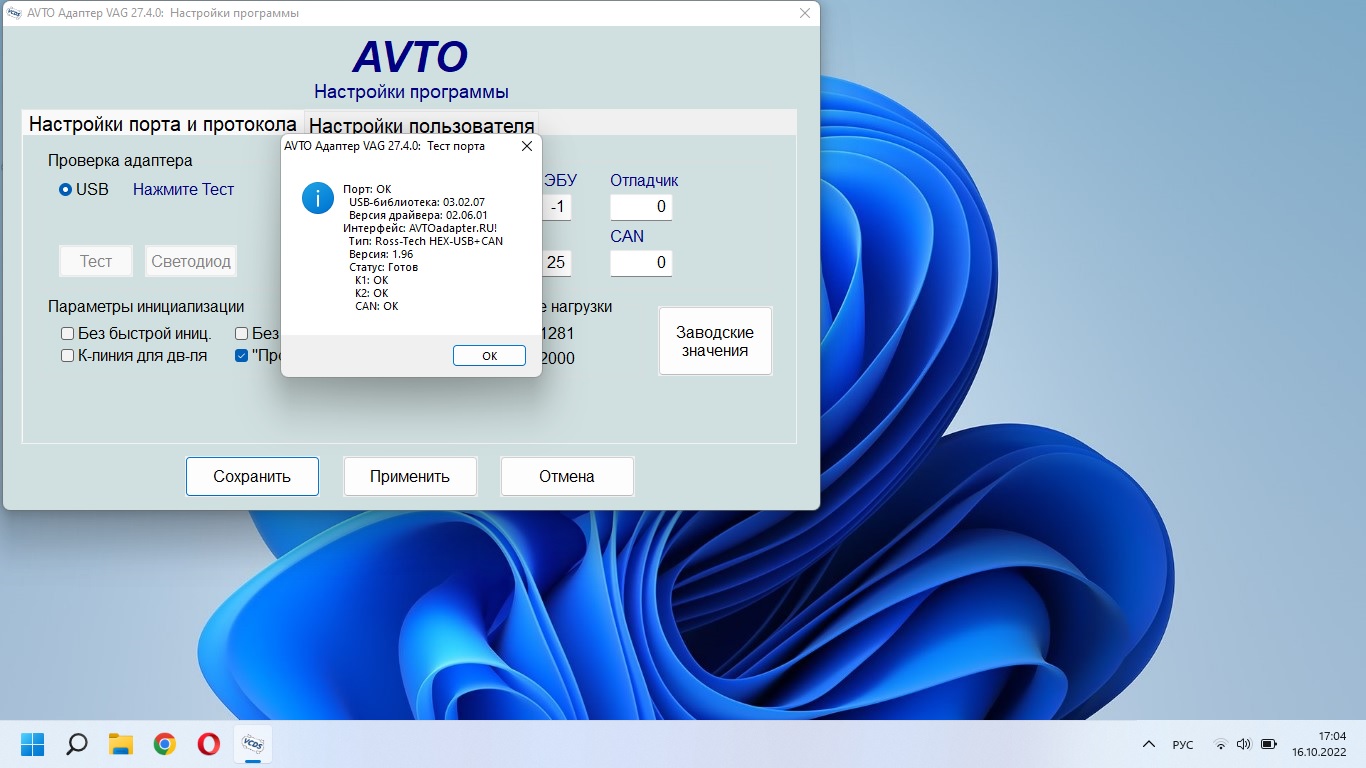Open the РУС input language switcher
1366x768 pixels.
(1183, 744)
